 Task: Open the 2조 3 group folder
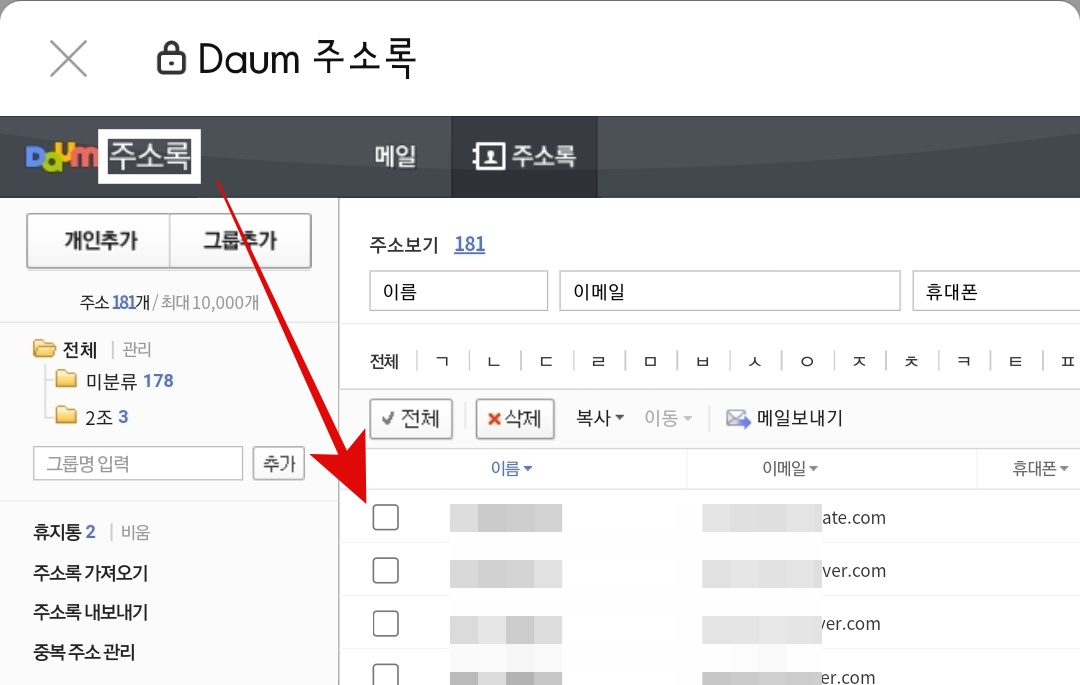[x=107, y=417]
